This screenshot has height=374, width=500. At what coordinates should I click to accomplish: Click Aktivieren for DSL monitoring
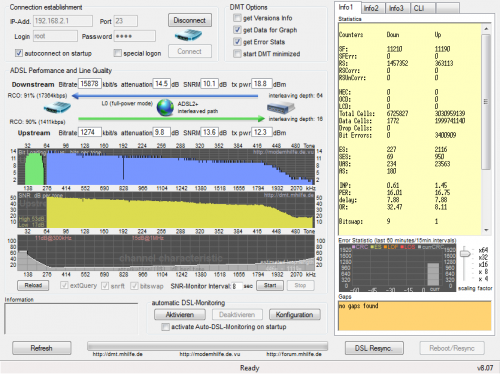(x=180, y=315)
